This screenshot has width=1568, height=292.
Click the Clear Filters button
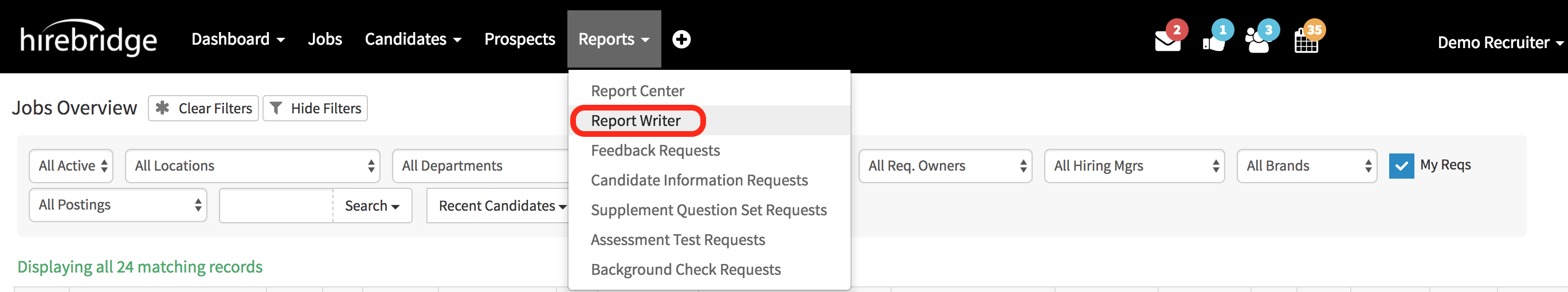point(203,108)
